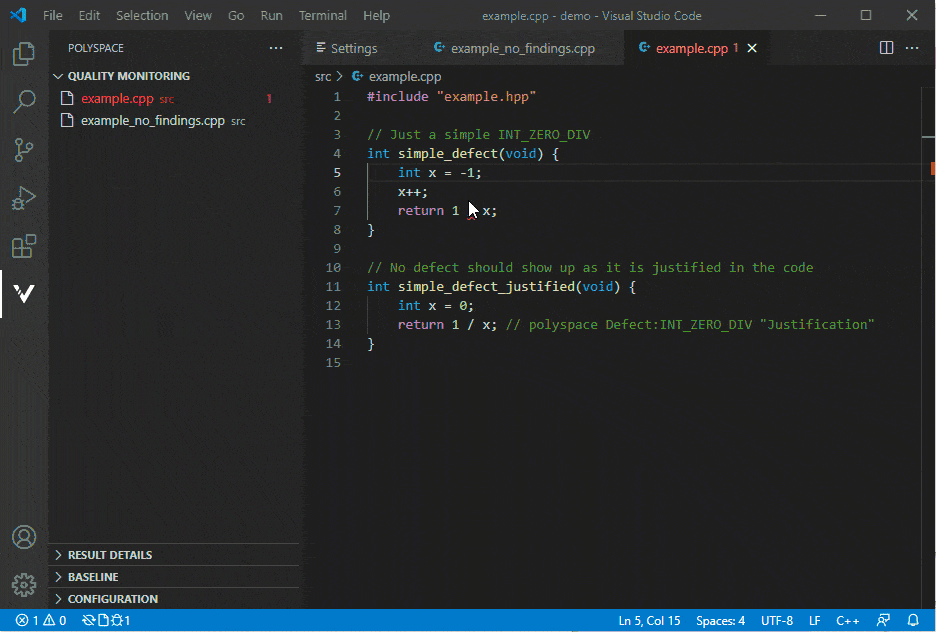The height and width of the screenshot is (632, 936).
Task: Expand the Baseline section
Action: click(x=92, y=577)
